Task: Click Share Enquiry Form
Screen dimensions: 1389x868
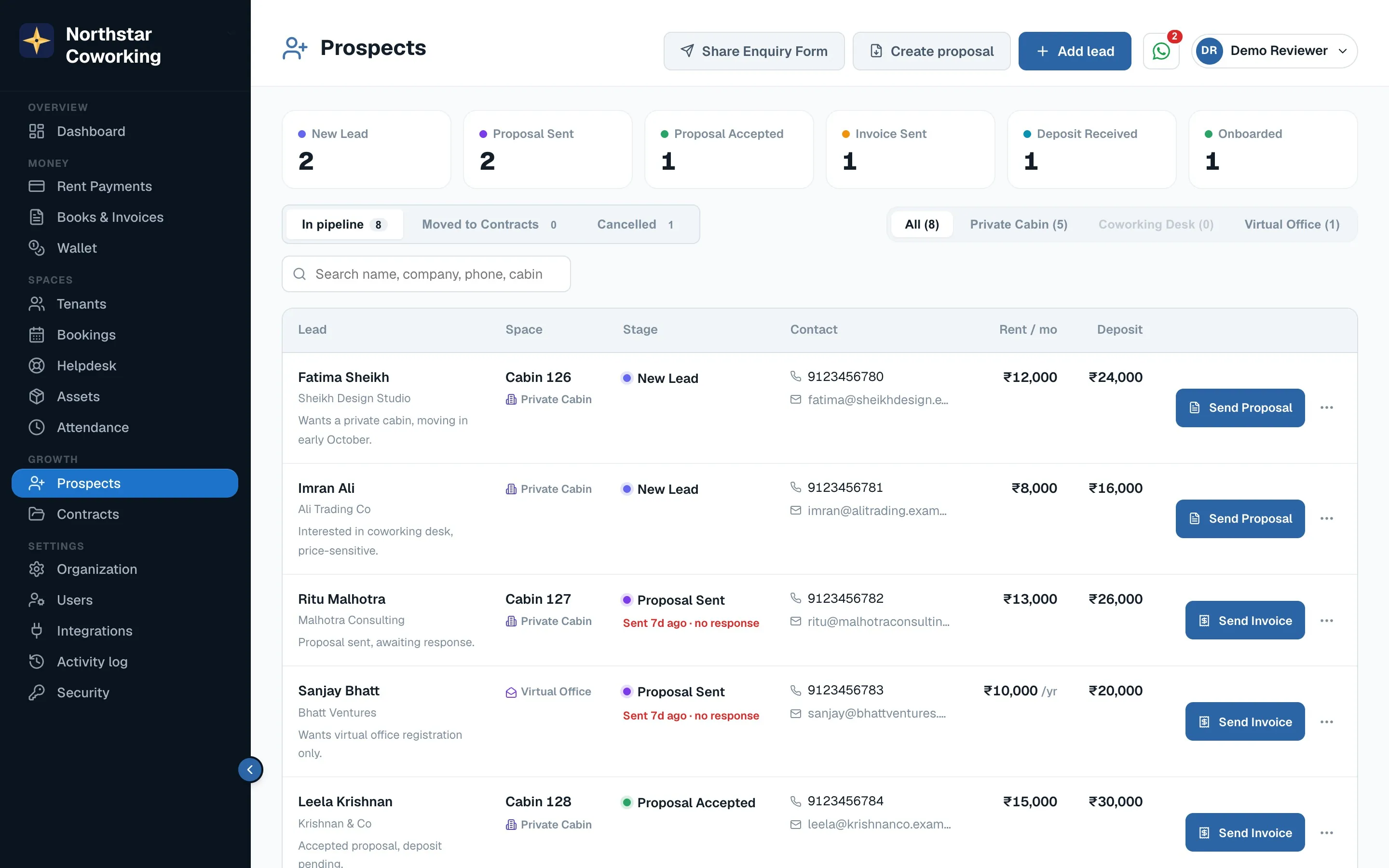Action: click(754, 51)
